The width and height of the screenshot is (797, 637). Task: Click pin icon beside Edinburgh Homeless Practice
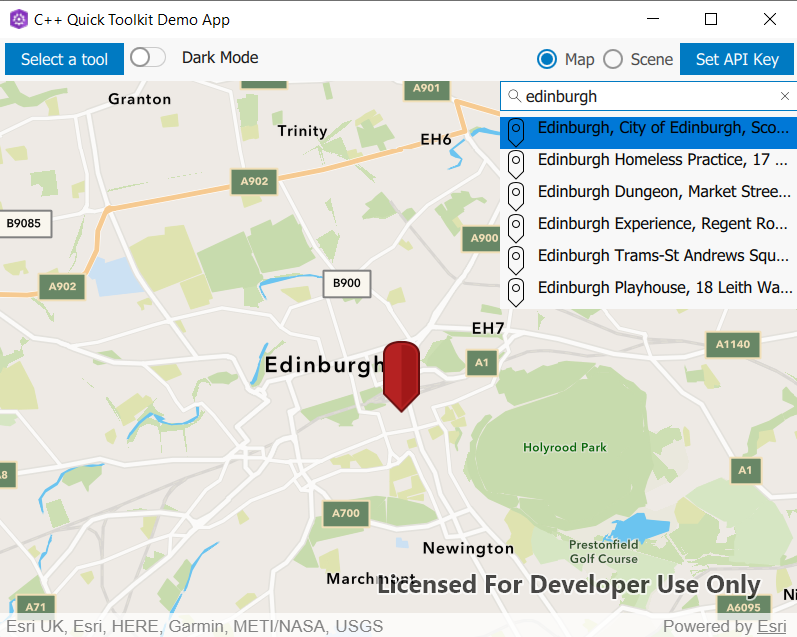(x=516, y=162)
